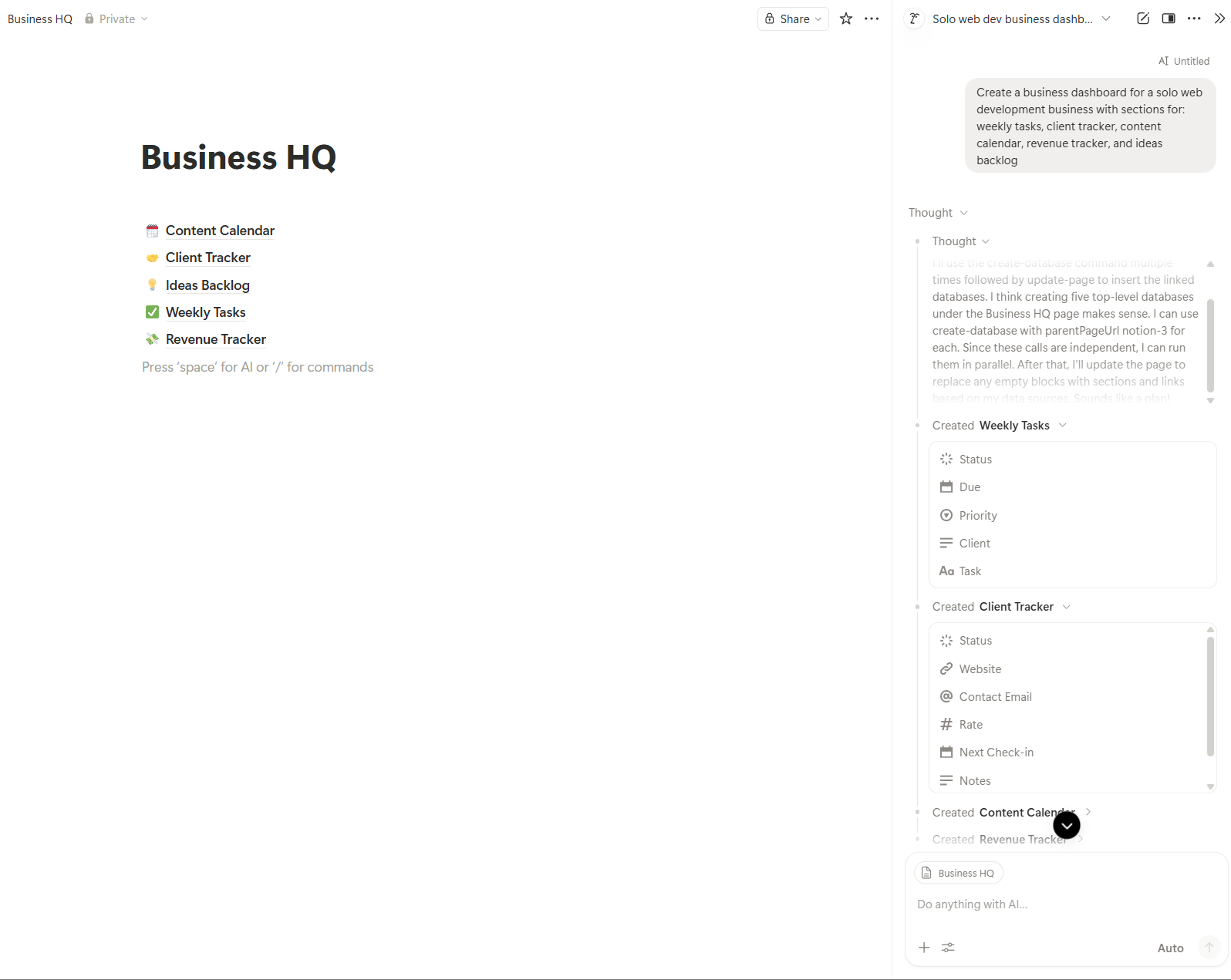Collapse the AI panel with double-chevron icon
1231x980 pixels.
[1219, 19]
